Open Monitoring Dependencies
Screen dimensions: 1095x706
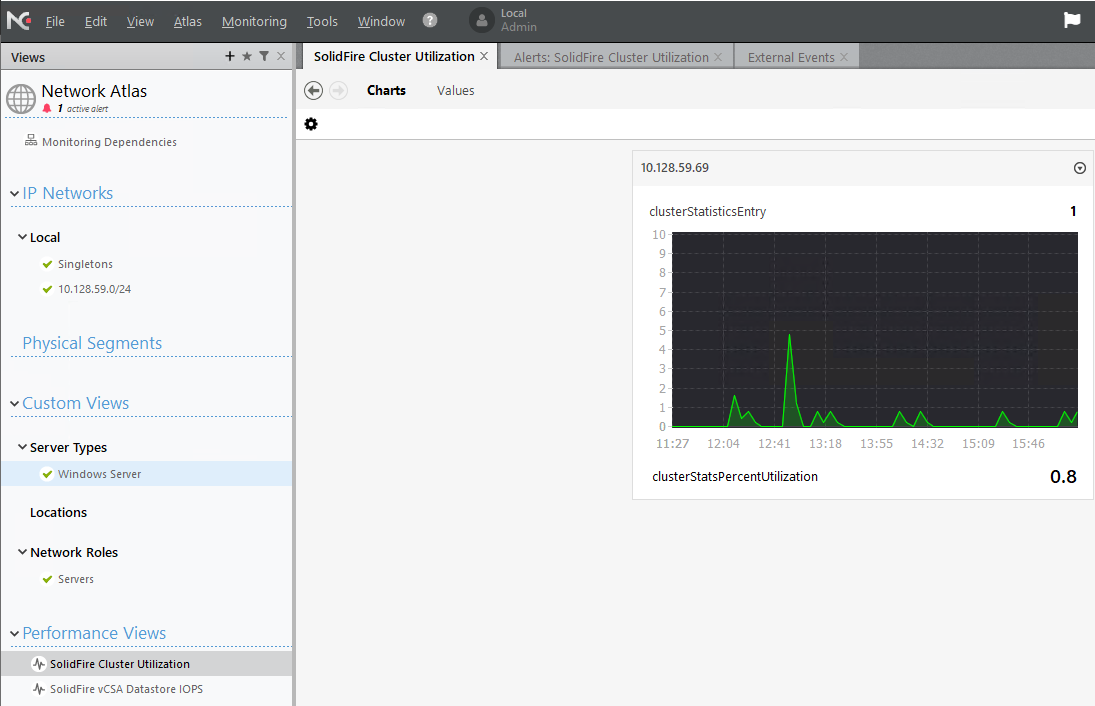click(x=109, y=142)
